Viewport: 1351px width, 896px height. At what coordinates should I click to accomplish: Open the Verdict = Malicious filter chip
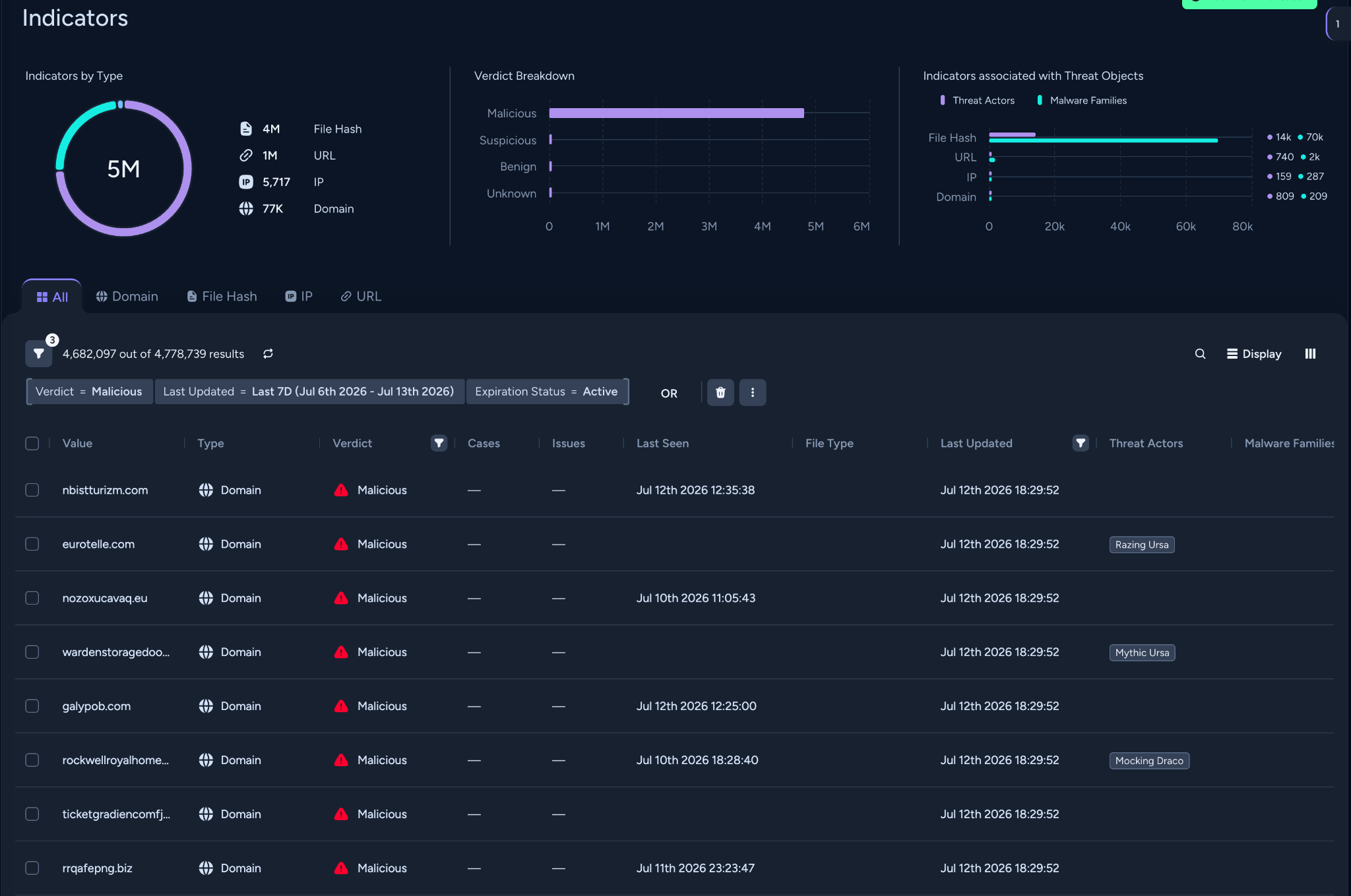click(x=89, y=392)
